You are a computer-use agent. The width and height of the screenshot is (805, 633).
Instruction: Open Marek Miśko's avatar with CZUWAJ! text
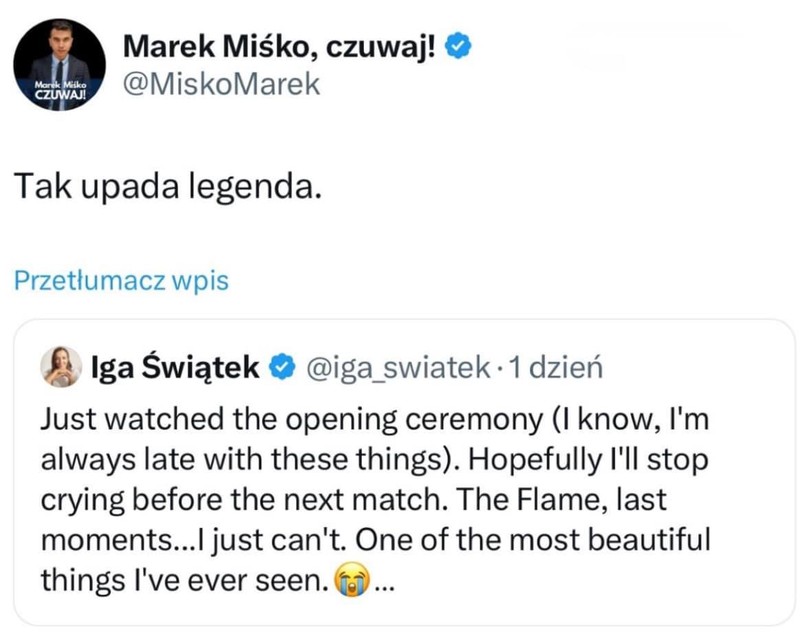59,64
